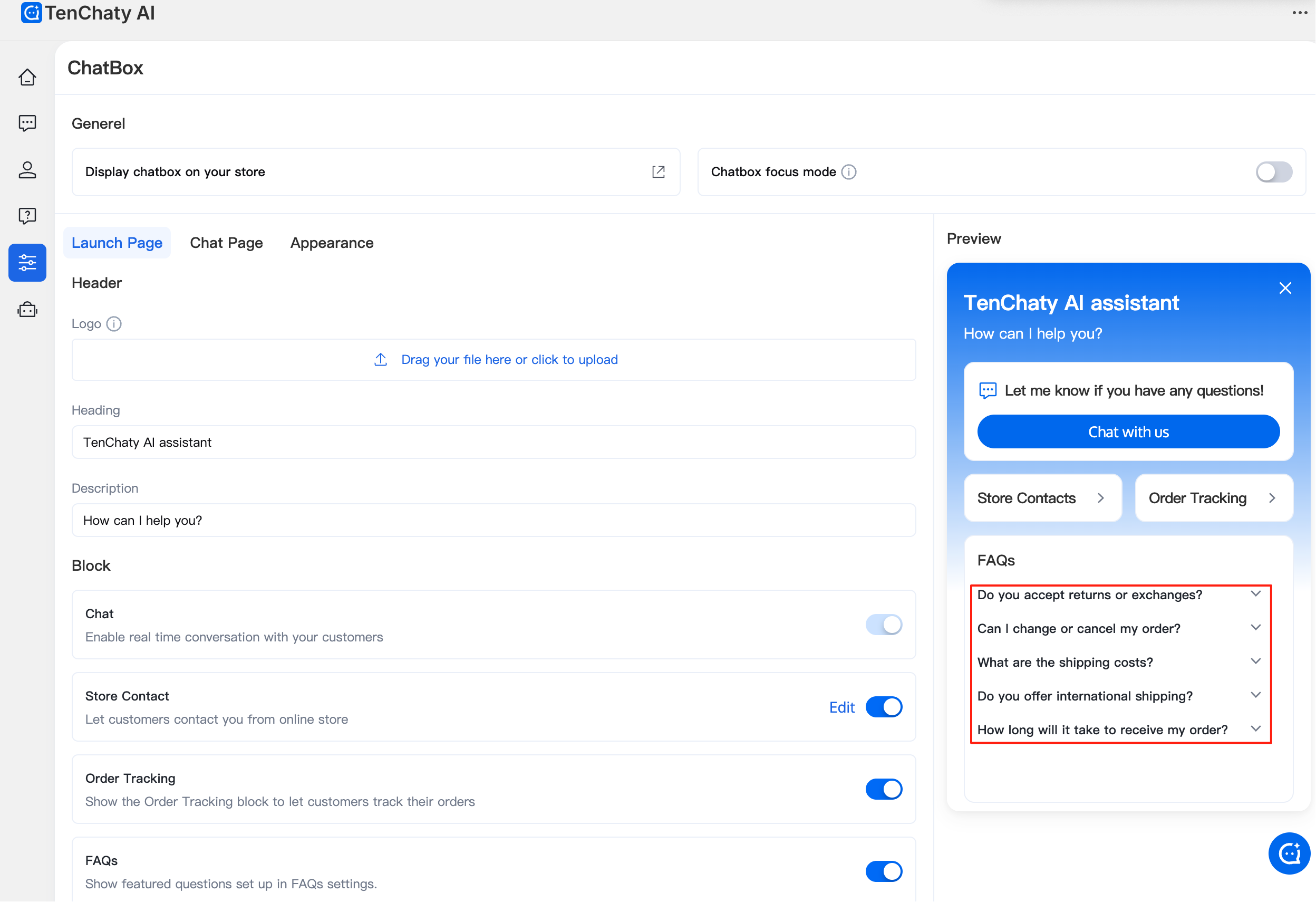
Task: Click the floating chat bubble launcher icon
Action: 1289,853
